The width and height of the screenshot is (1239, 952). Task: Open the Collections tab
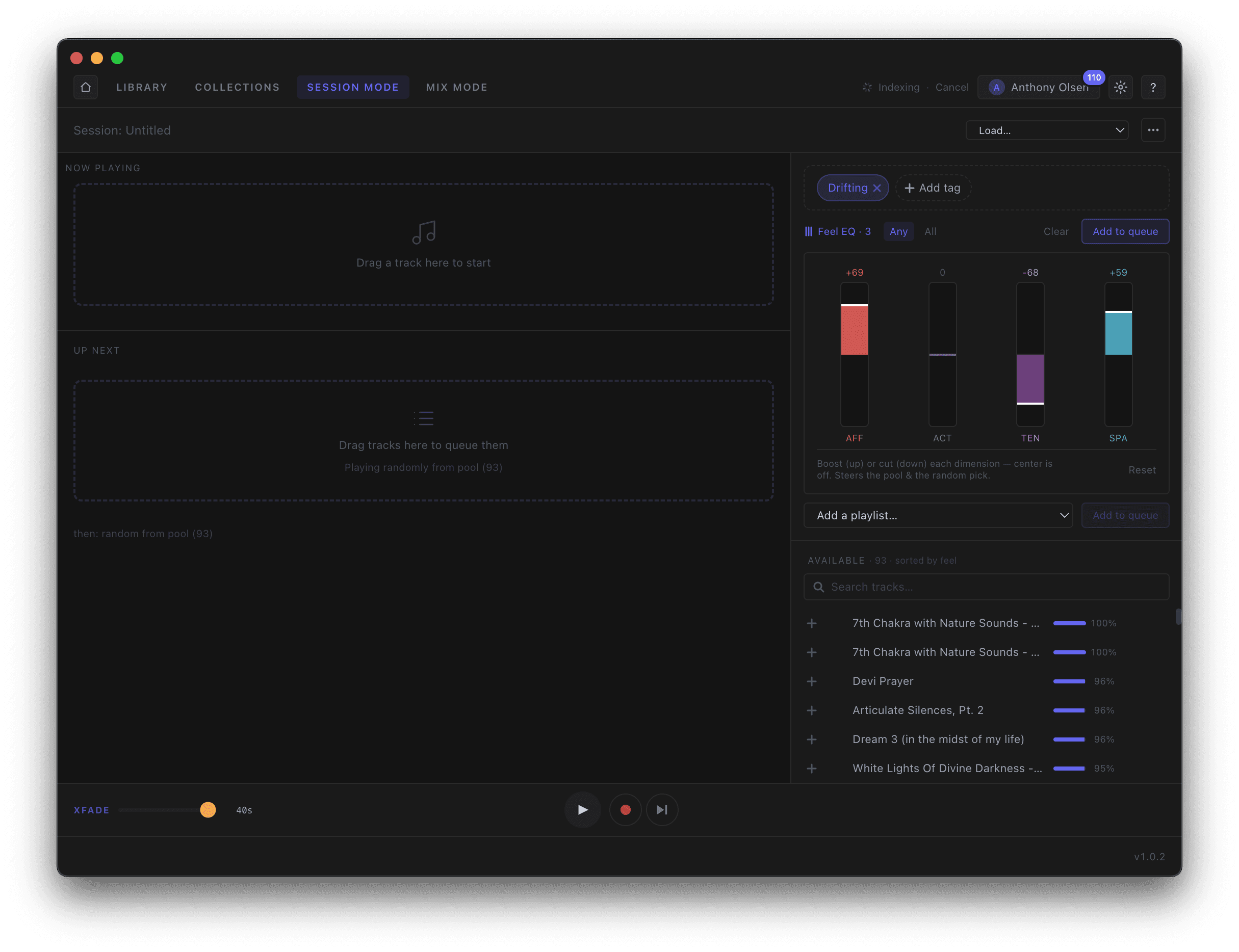tap(238, 87)
